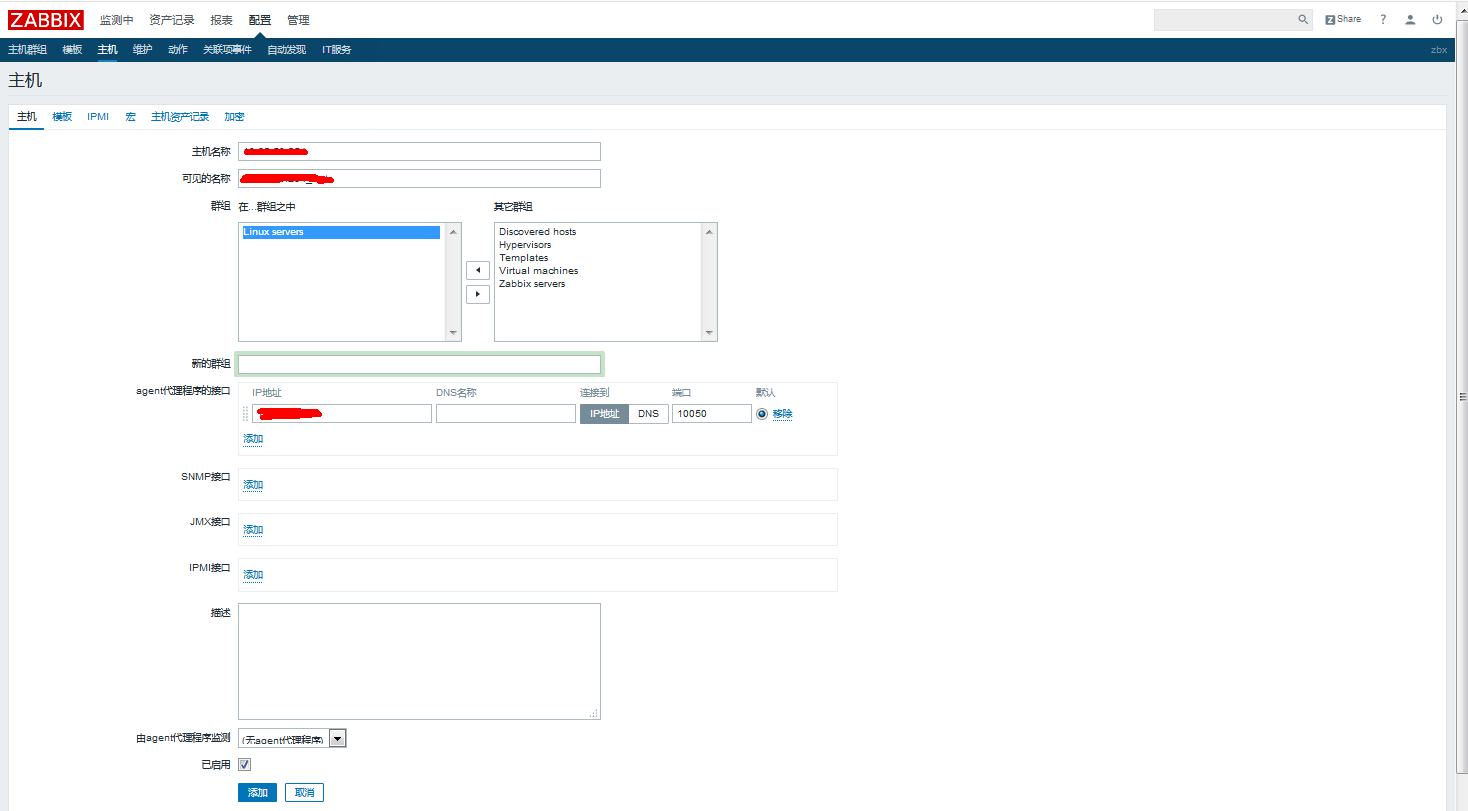1468x811 pixels.
Task: Select Linux servers in groups list
Action: coord(340,232)
